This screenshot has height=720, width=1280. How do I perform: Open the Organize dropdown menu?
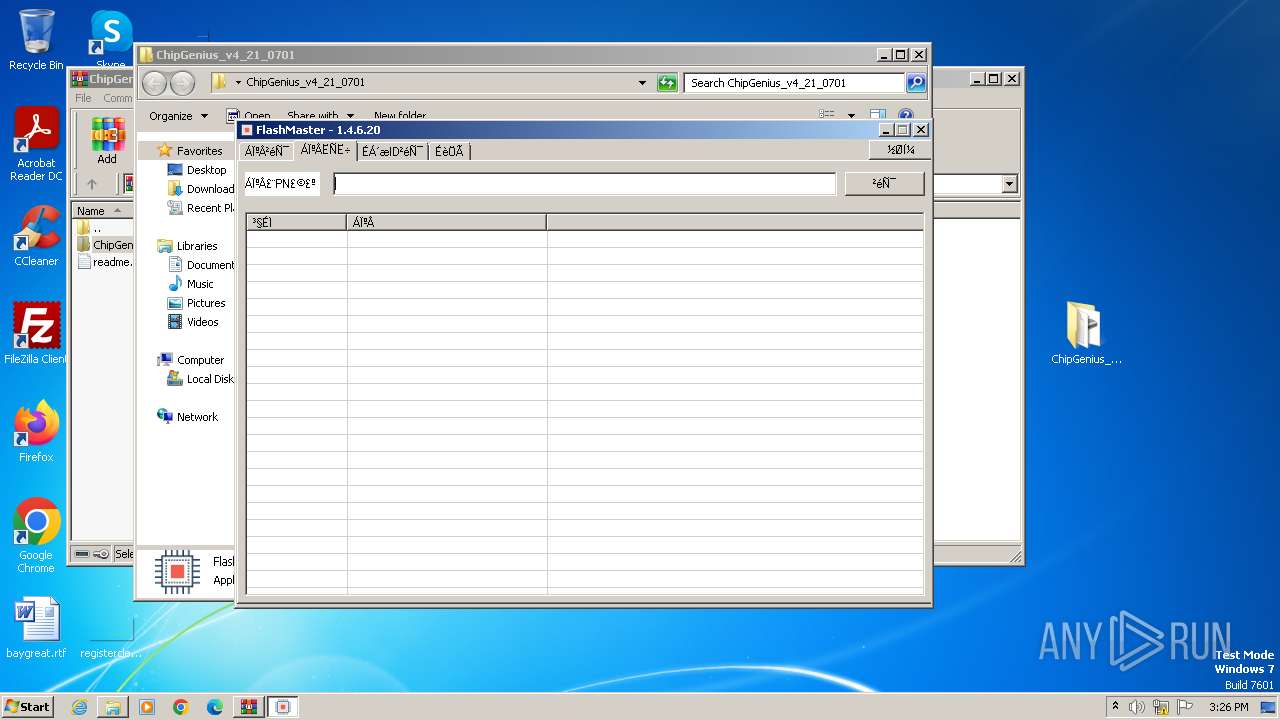(178, 116)
